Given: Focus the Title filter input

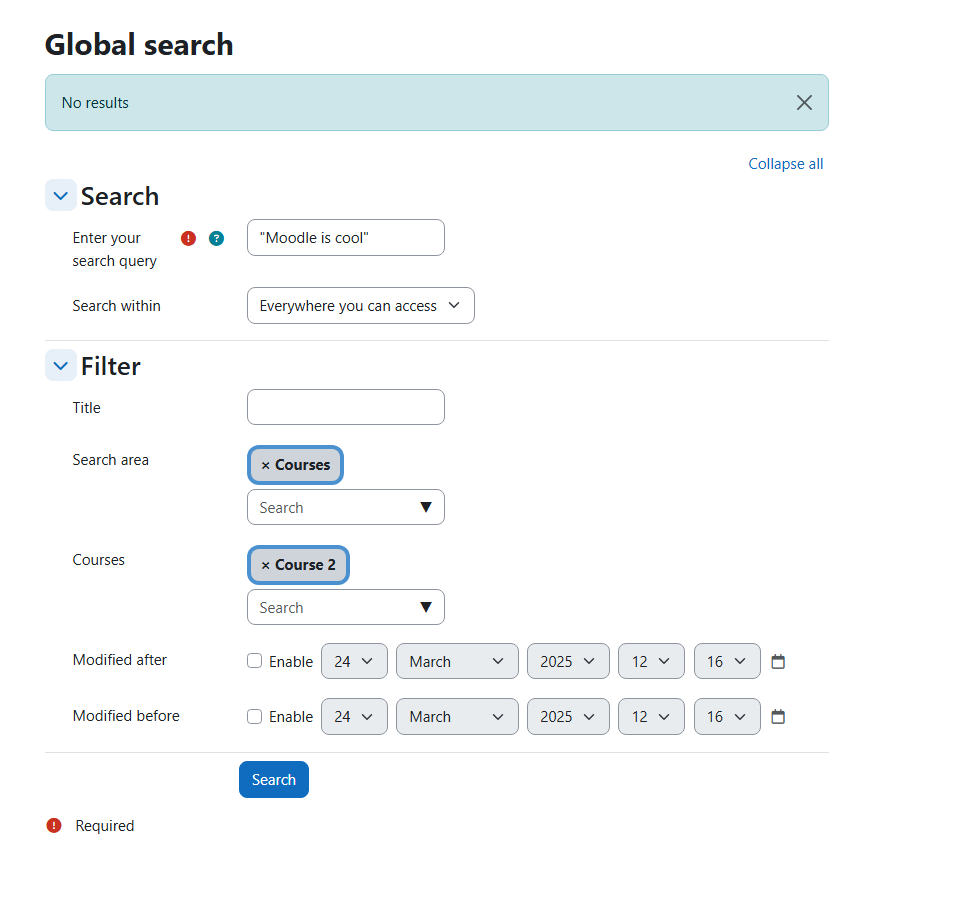Looking at the screenshot, I should coord(345,407).
